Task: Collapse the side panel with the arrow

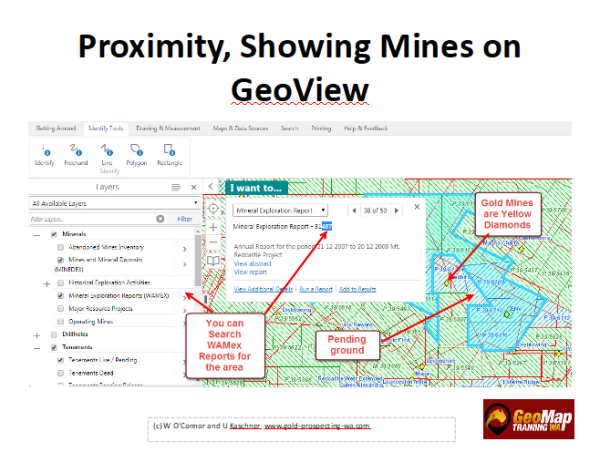Action: coord(210,186)
